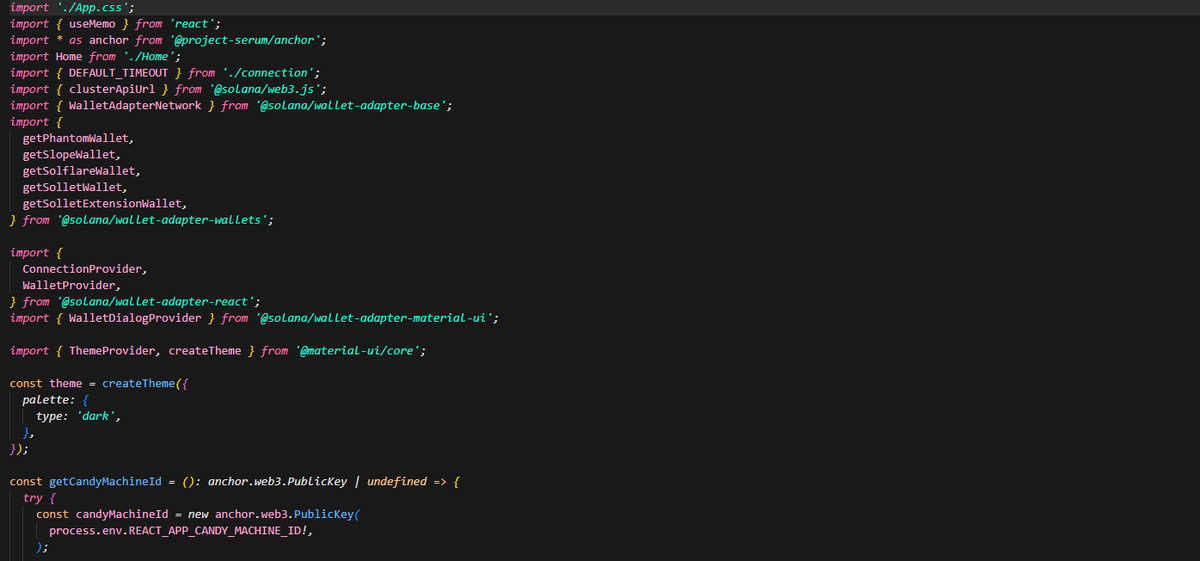Click the '@solana/wallet-adapter-react' string
The width and height of the screenshot is (1200, 561).
click(x=155, y=301)
